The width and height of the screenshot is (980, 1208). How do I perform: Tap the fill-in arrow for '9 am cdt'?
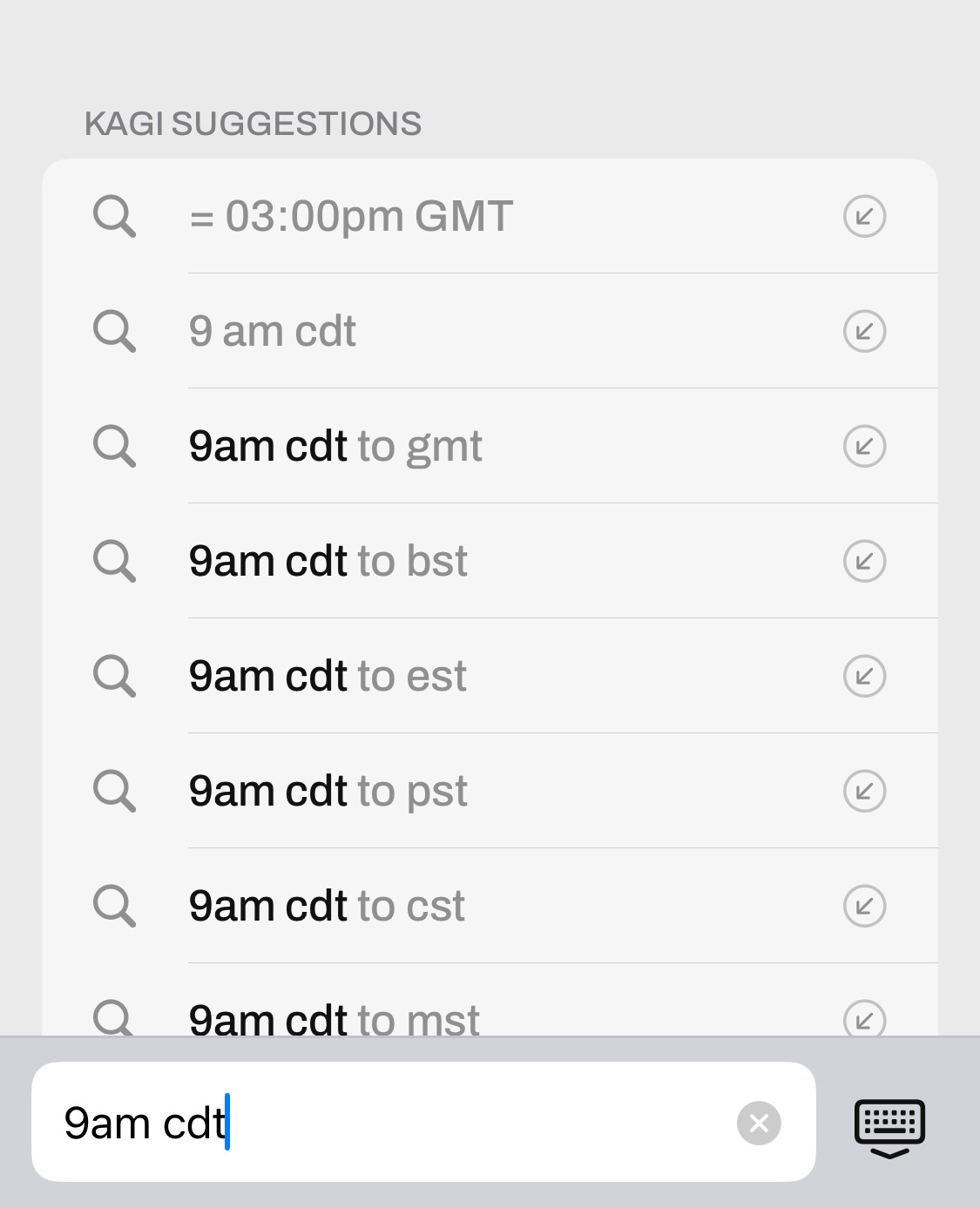864,331
